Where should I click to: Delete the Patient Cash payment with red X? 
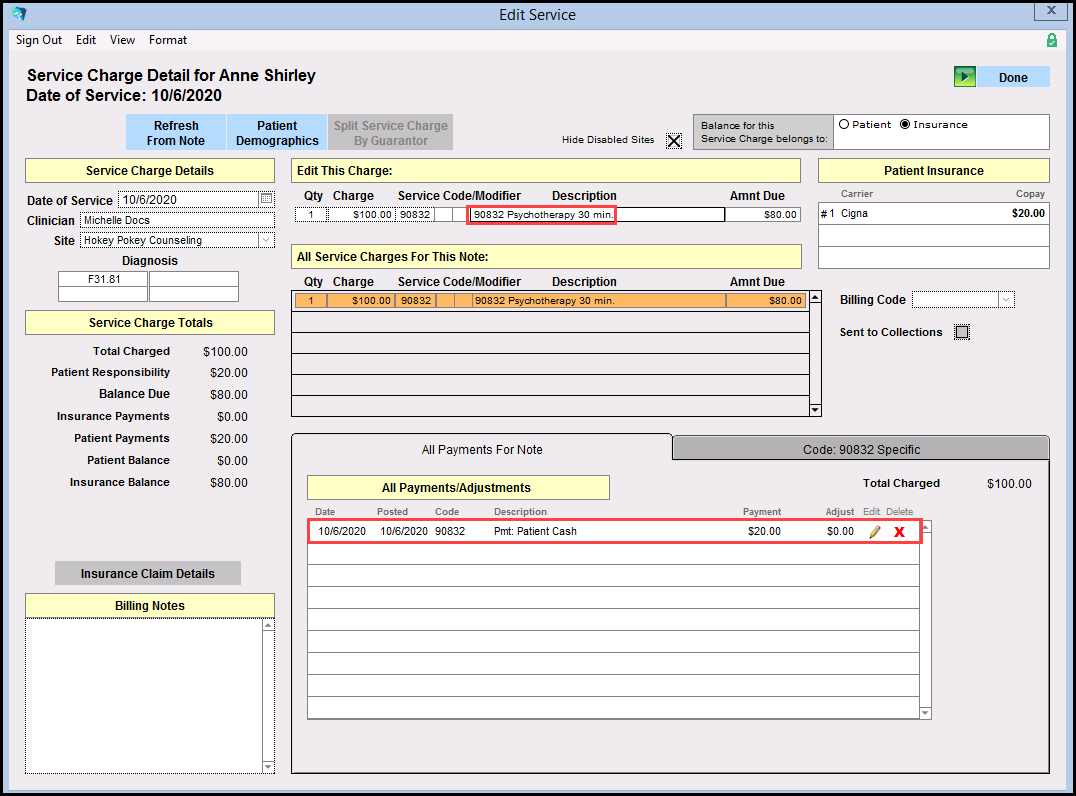click(x=899, y=532)
